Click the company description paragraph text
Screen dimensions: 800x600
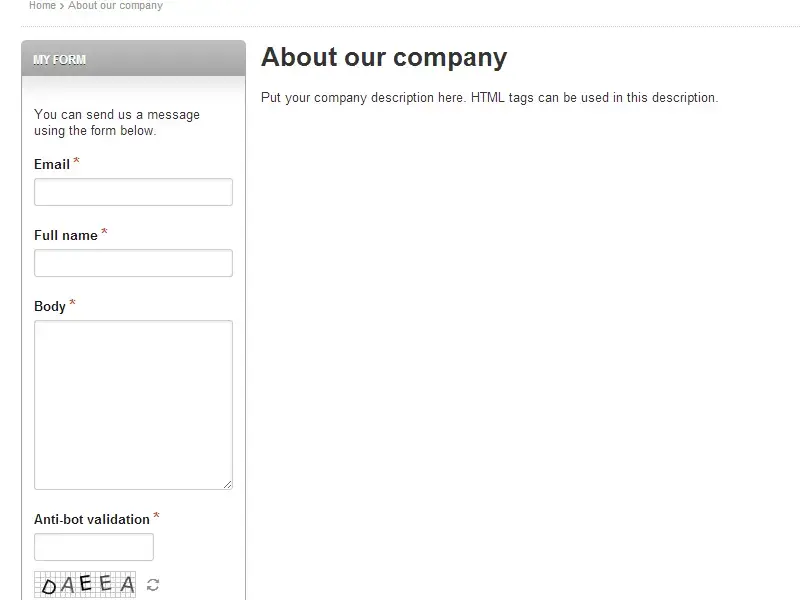point(489,98)
